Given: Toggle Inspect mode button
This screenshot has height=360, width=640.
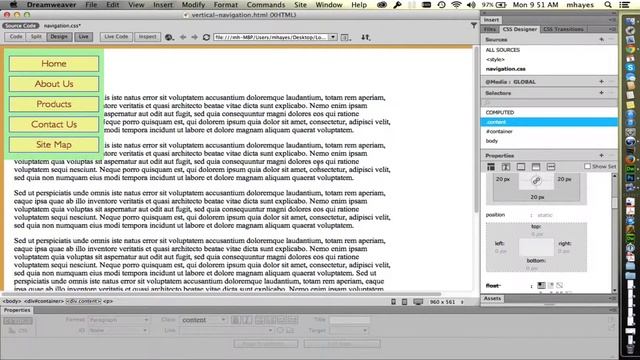Looking at the screenshot, I should pyautogui.click(x=147, y=37).
